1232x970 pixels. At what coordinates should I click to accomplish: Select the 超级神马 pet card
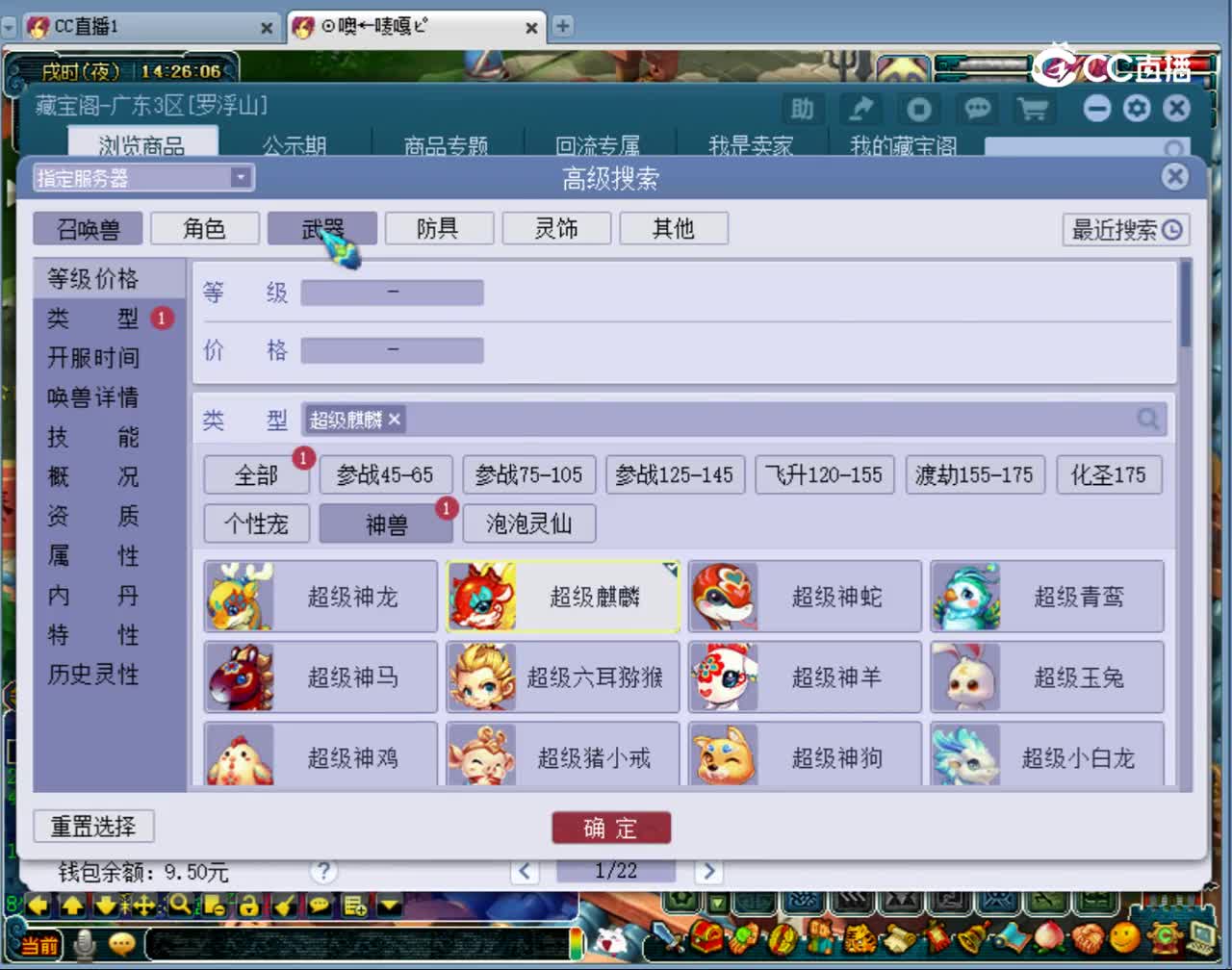[x=321, y=677]
